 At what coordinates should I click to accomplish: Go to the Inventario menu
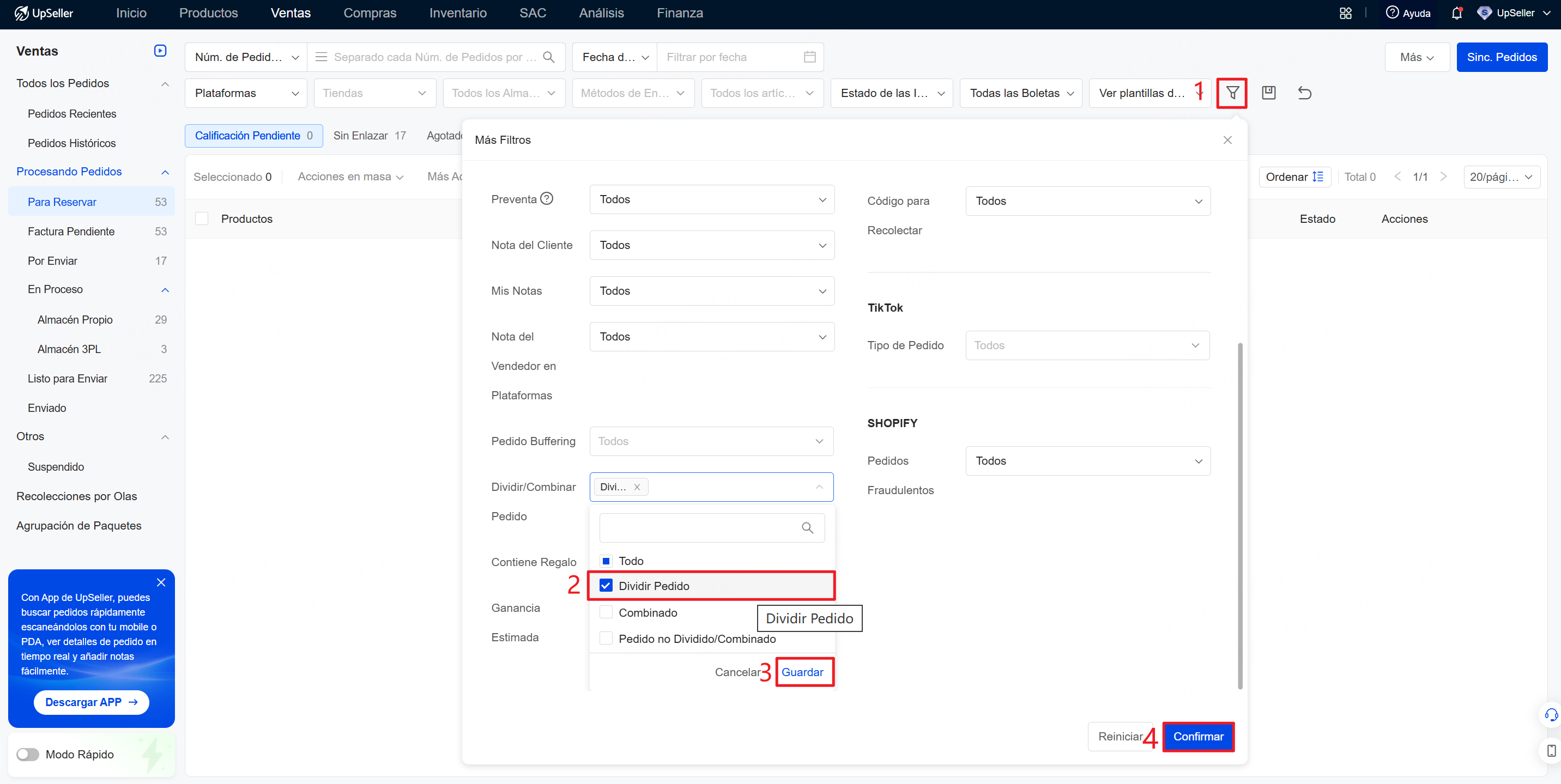(457, 13)
